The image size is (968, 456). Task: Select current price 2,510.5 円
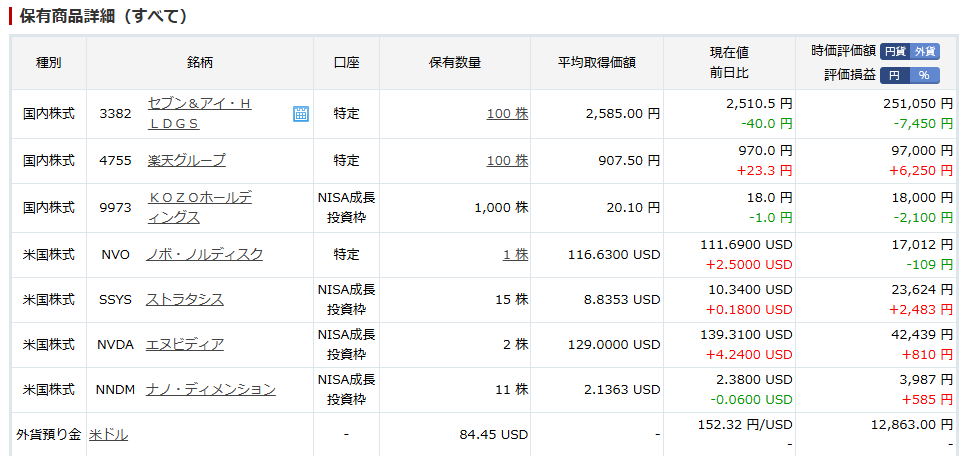tap(759, 102)
